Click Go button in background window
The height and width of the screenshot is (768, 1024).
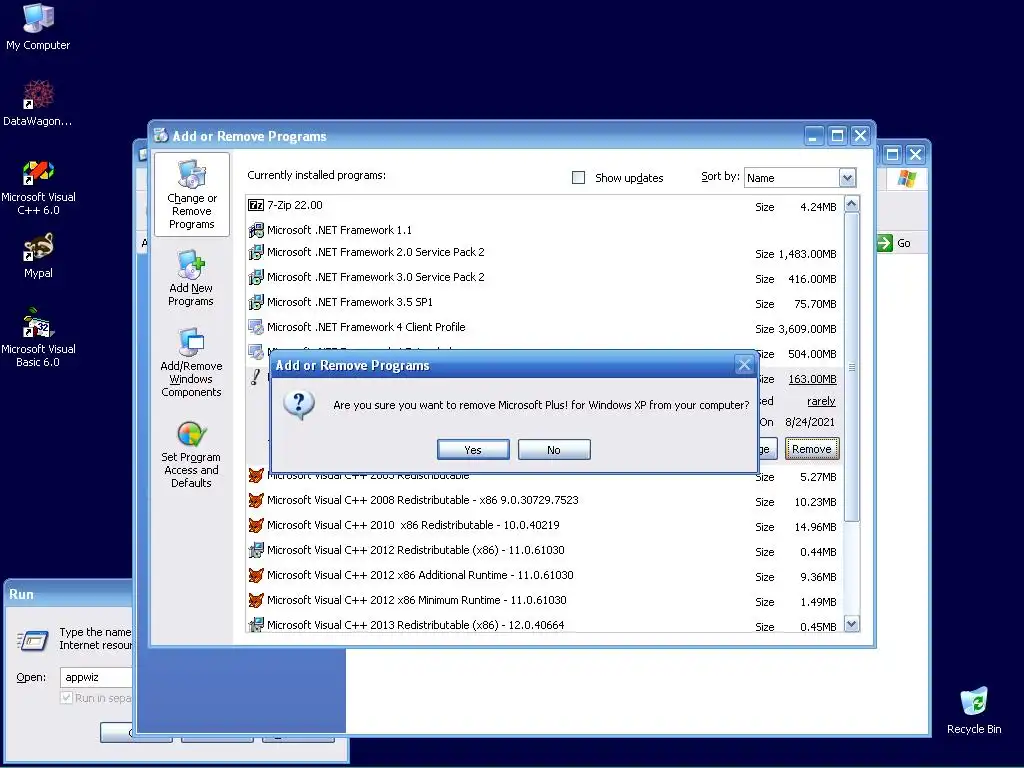[895, 243]
